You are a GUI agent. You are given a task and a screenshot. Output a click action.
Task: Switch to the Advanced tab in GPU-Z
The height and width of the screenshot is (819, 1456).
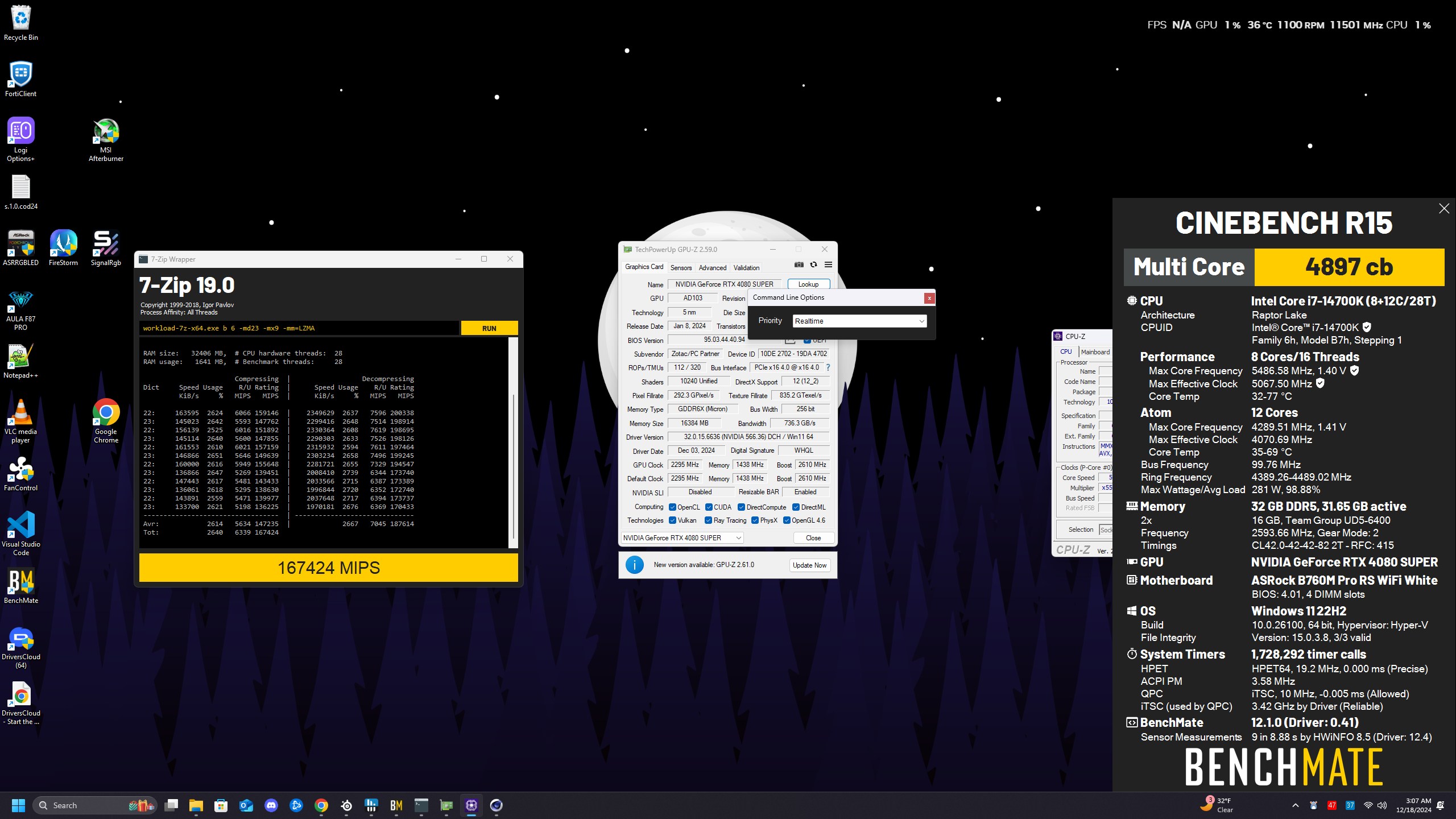(713, 268)
